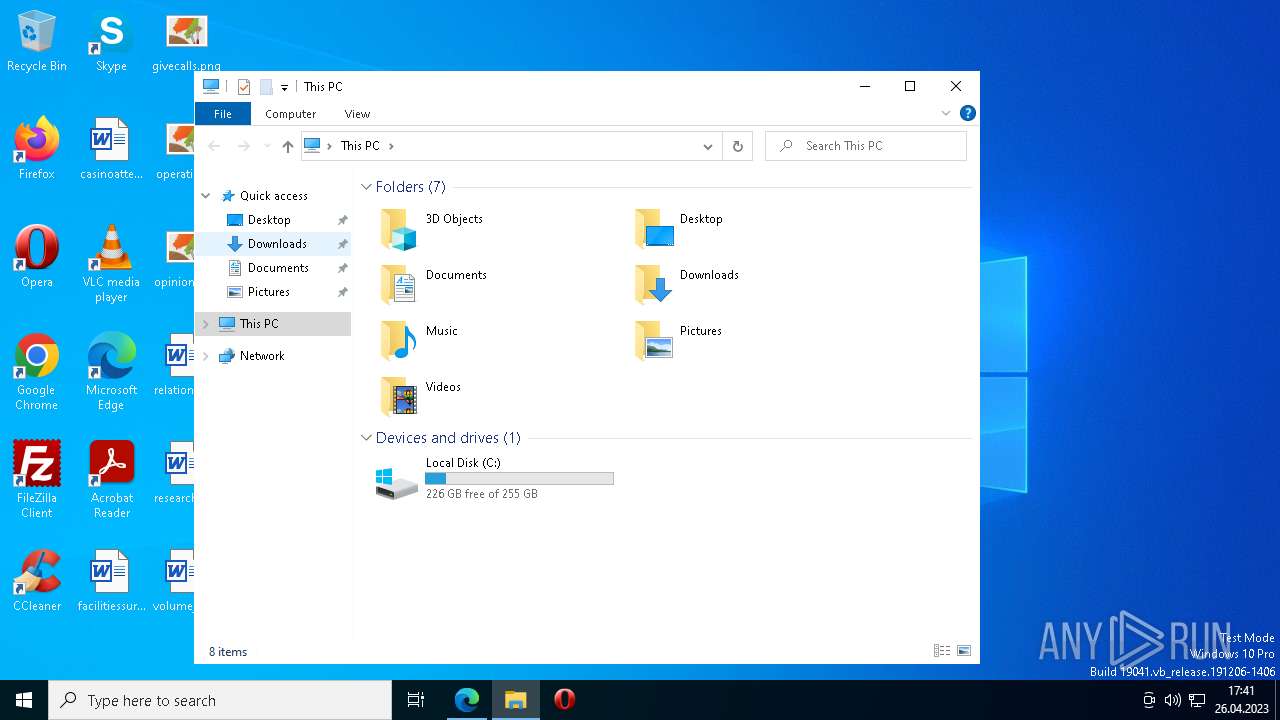The image size is (1280, 720).
Task: Expand the This PC tree node
Action: click(x=206, y=324)
